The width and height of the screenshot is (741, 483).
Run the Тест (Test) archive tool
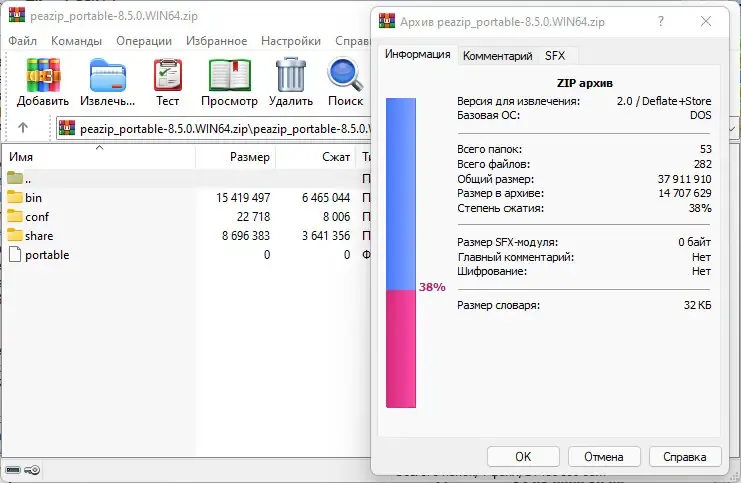click(x=168, y=75)
